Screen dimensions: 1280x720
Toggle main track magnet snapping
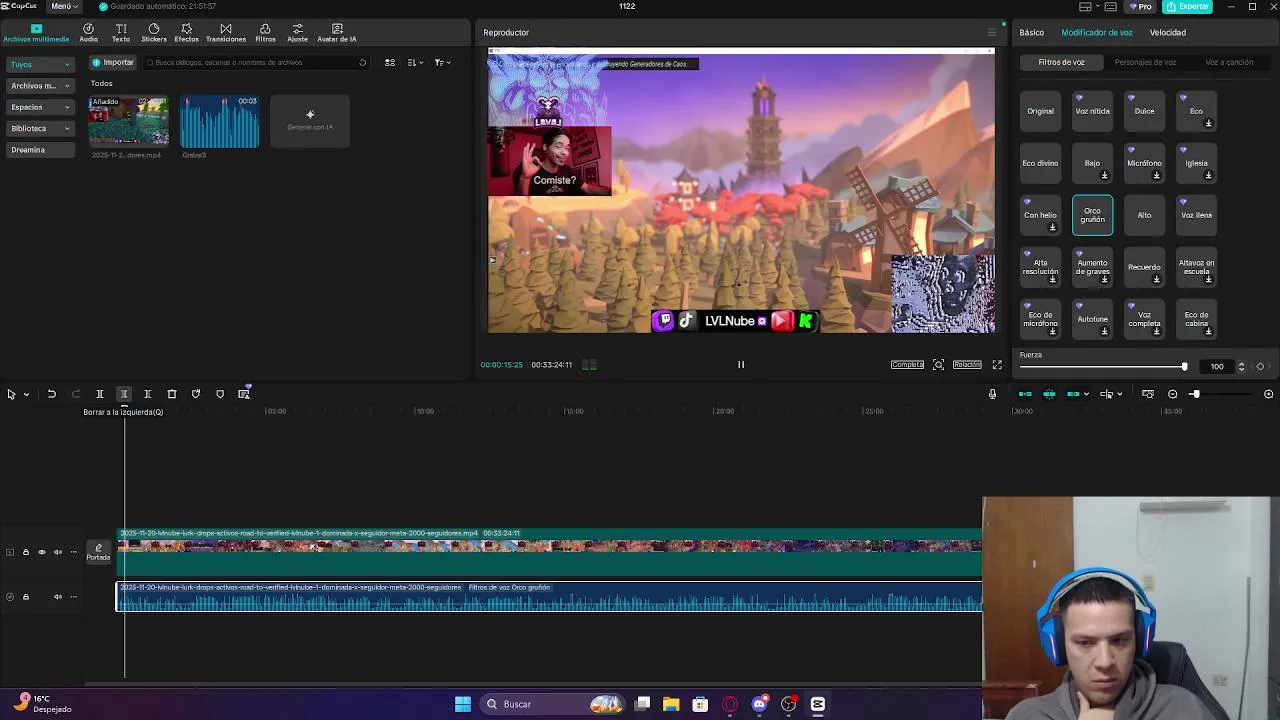pos(1025,394)
